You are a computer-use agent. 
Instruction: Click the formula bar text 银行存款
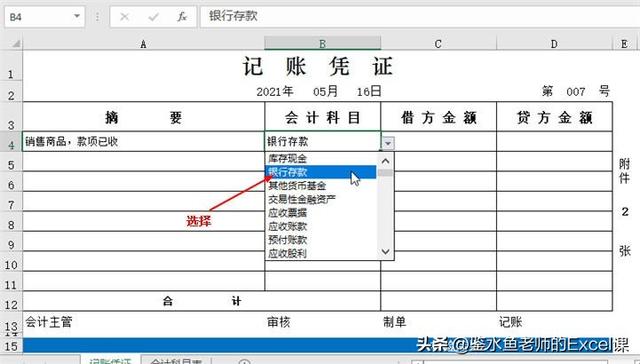pos(233,16)
